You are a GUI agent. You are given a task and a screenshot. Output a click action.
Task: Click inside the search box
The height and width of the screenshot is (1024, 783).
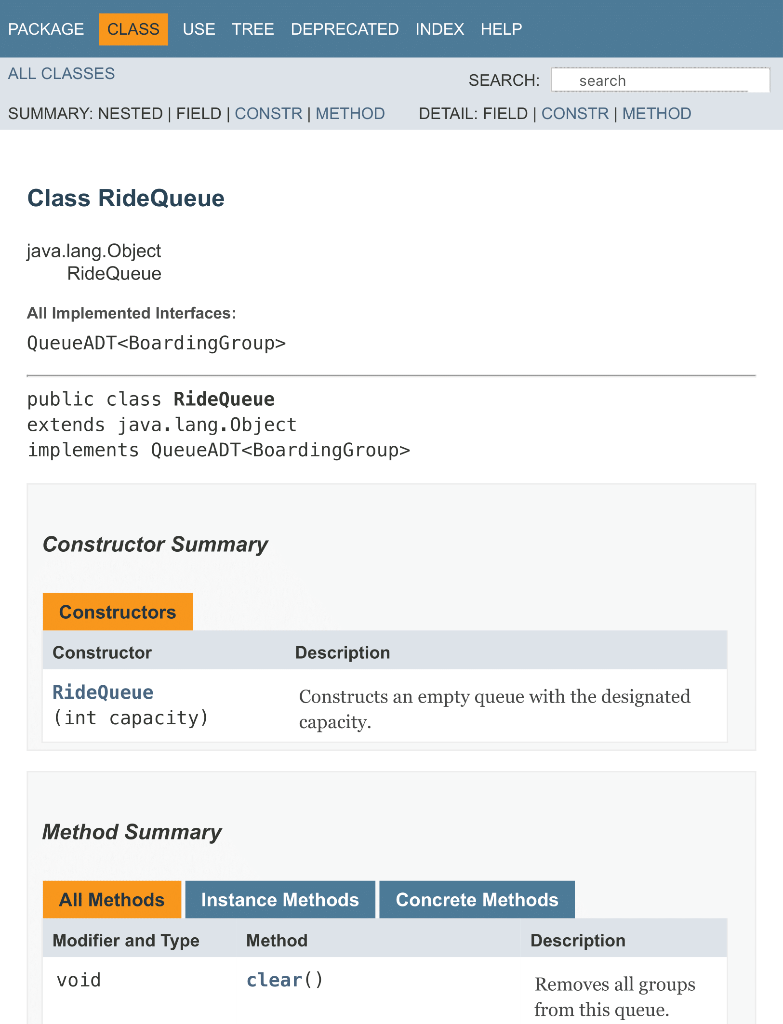660,79
